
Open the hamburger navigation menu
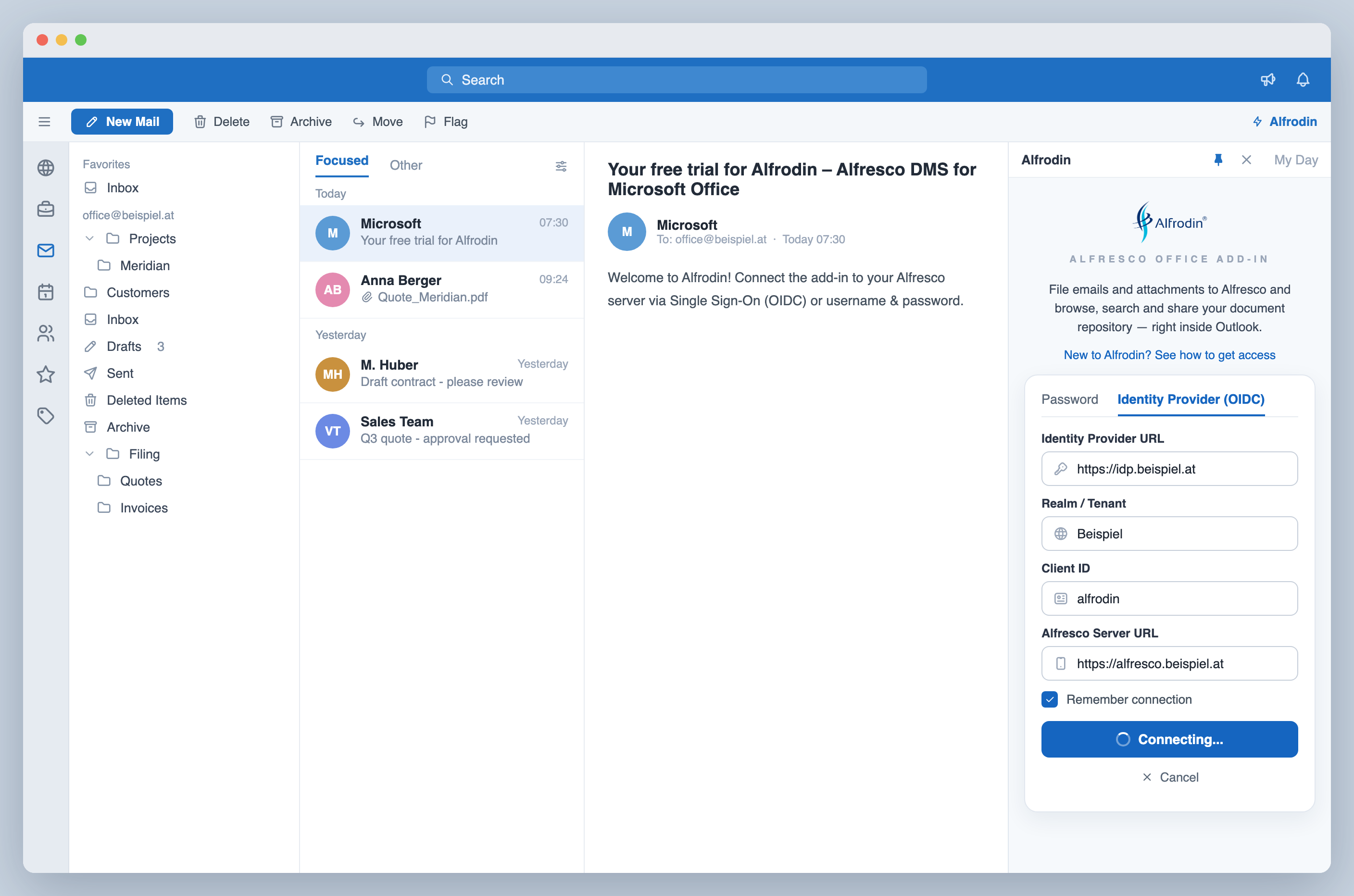coord(44,122)
